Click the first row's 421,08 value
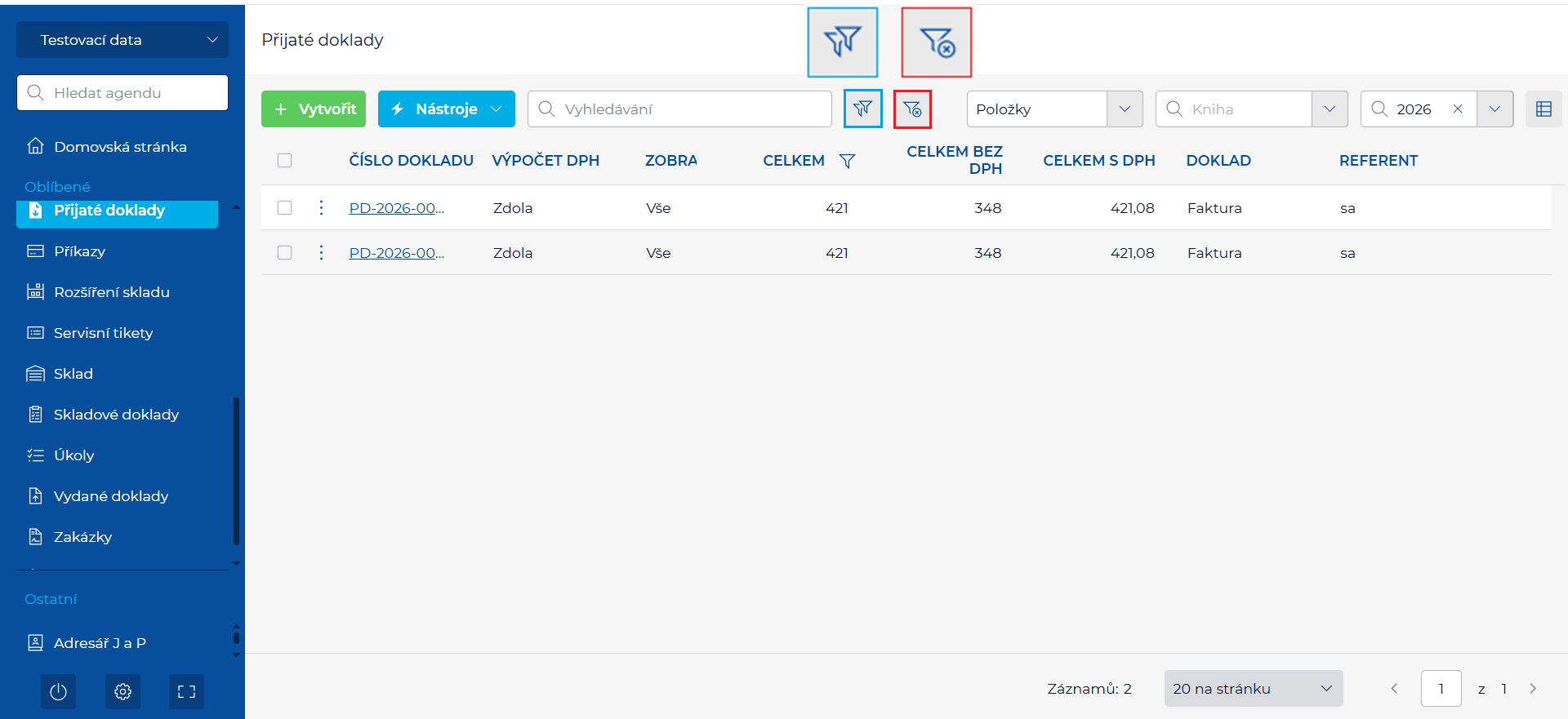Viewport: 1568px width, 719px height. tap(1132, 208)
